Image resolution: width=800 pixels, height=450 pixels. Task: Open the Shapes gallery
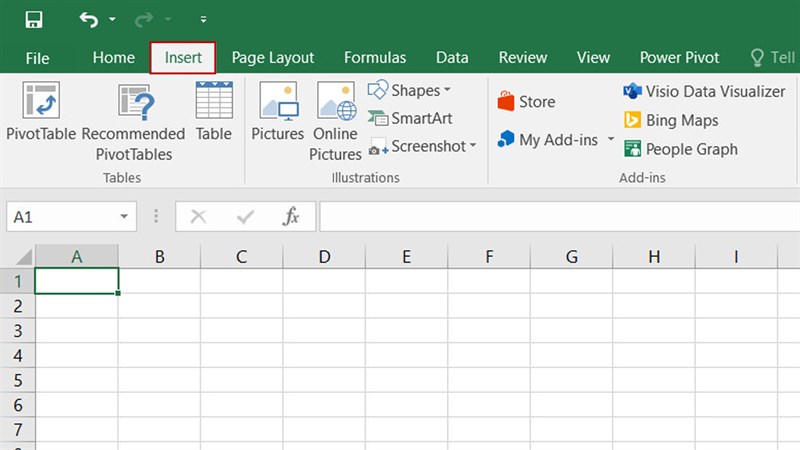click(409, 90)
